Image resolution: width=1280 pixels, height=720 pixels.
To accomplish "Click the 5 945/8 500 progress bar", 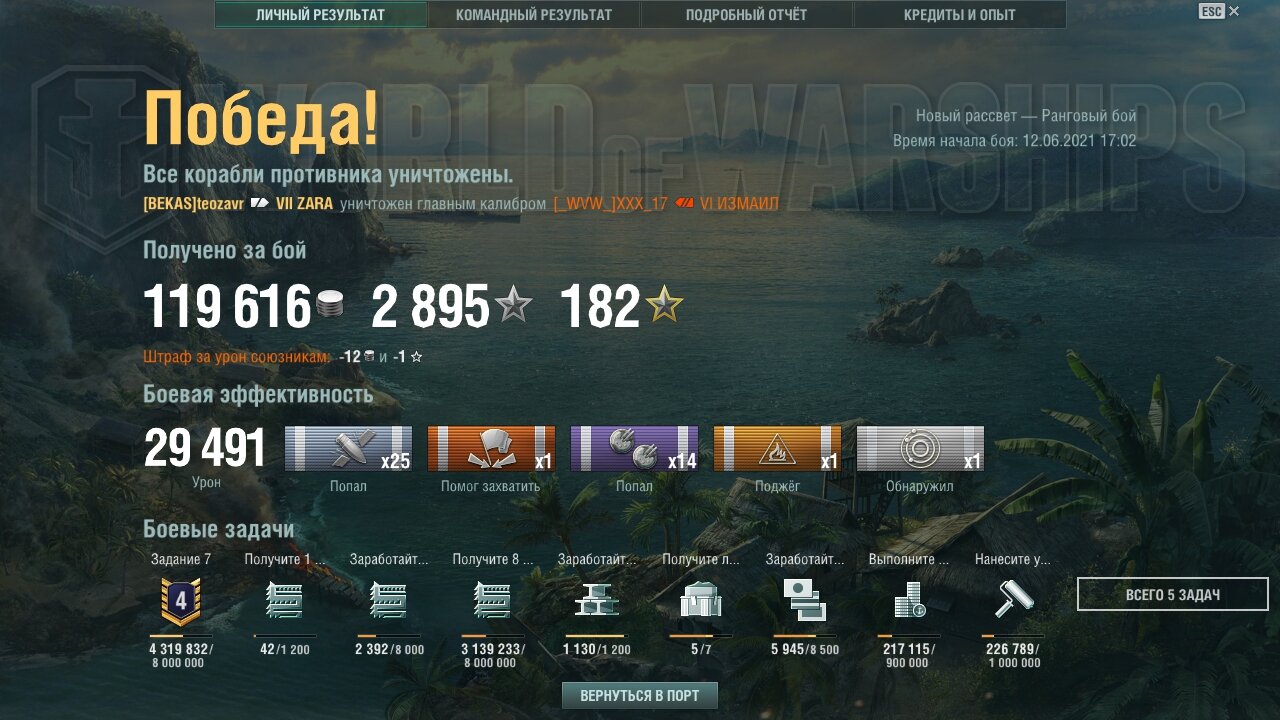I will pos(805,635).
